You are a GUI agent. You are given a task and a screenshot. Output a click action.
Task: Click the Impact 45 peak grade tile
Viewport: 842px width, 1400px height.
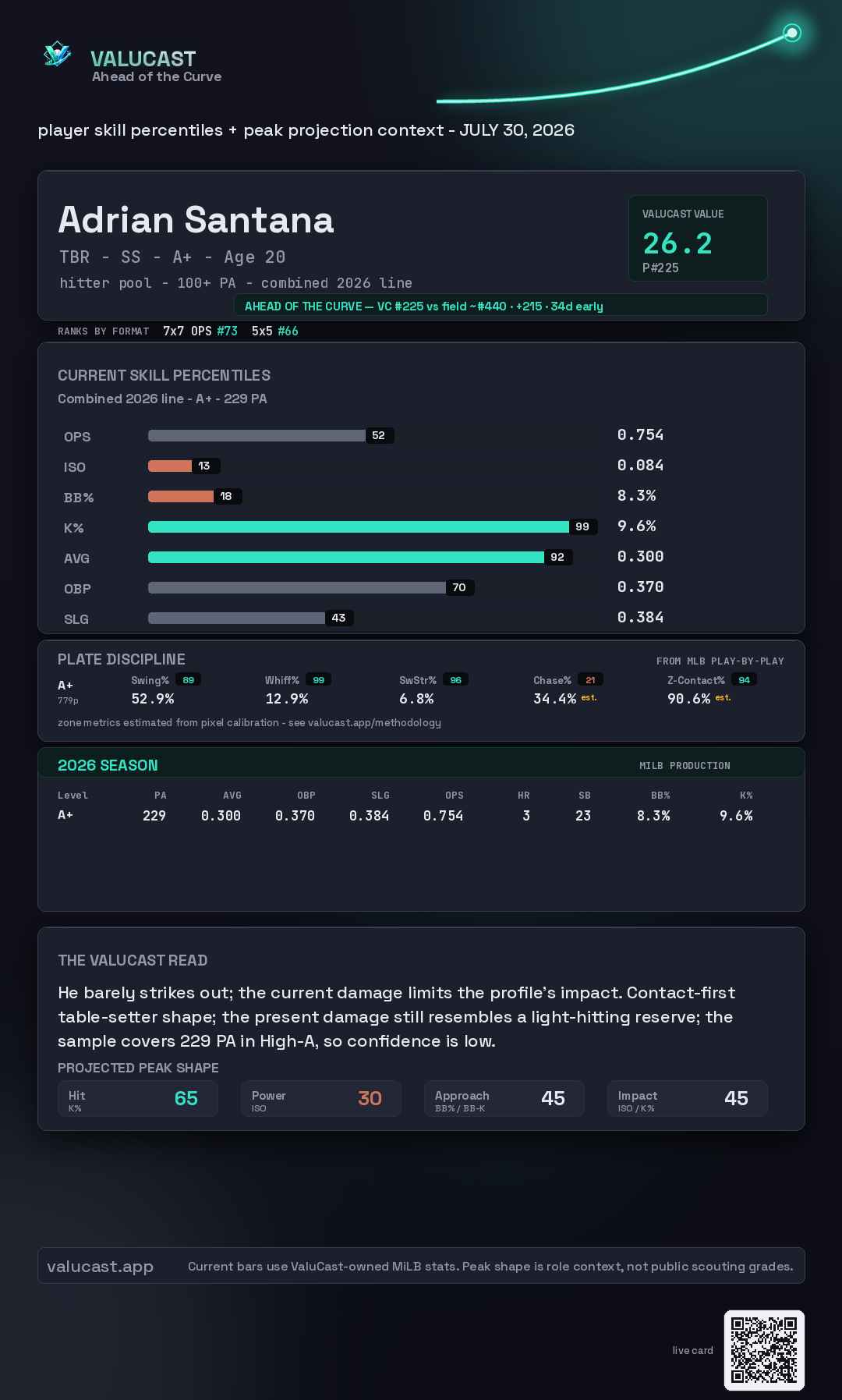pos(688,1099)
